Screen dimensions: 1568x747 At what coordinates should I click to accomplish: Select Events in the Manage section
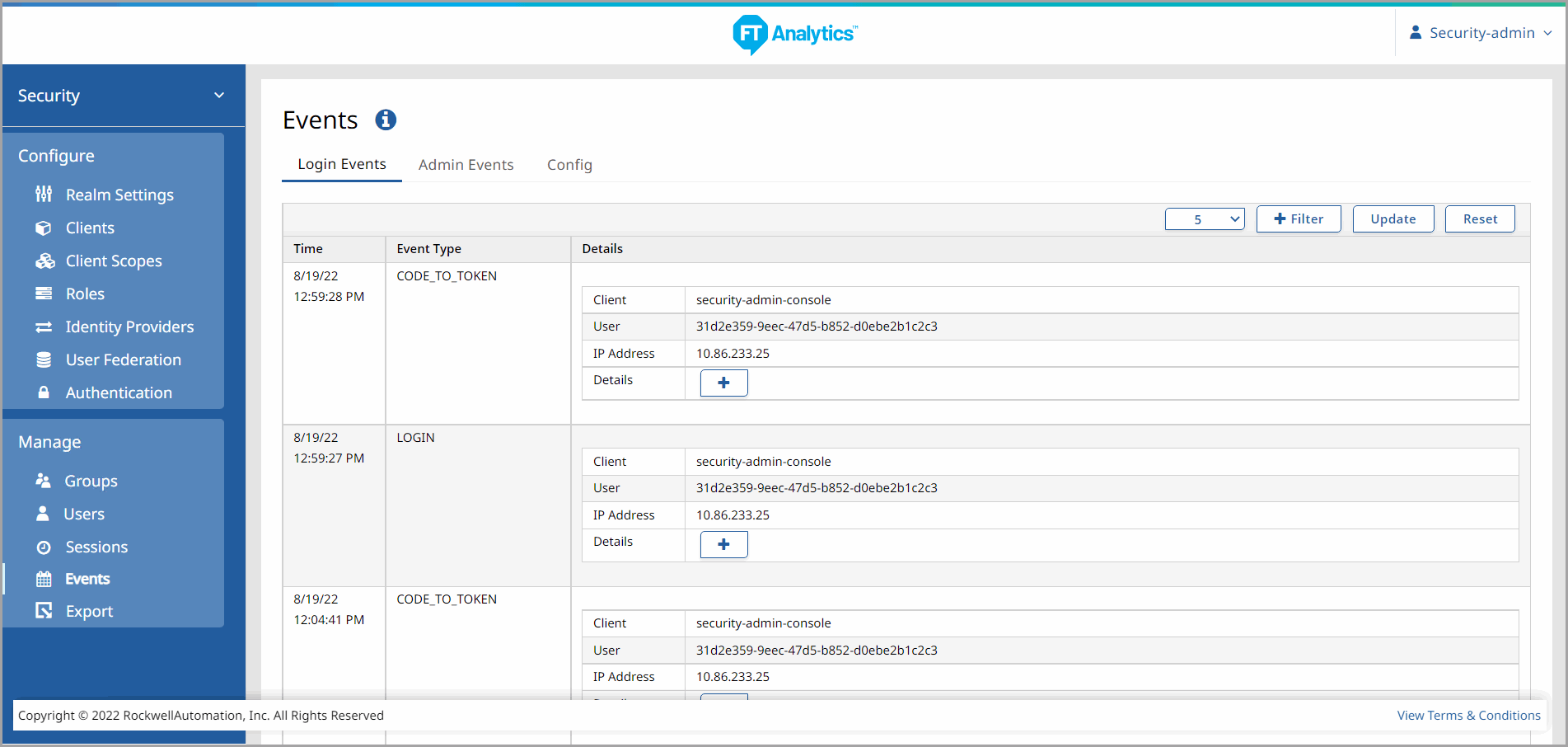click(87, 579)
